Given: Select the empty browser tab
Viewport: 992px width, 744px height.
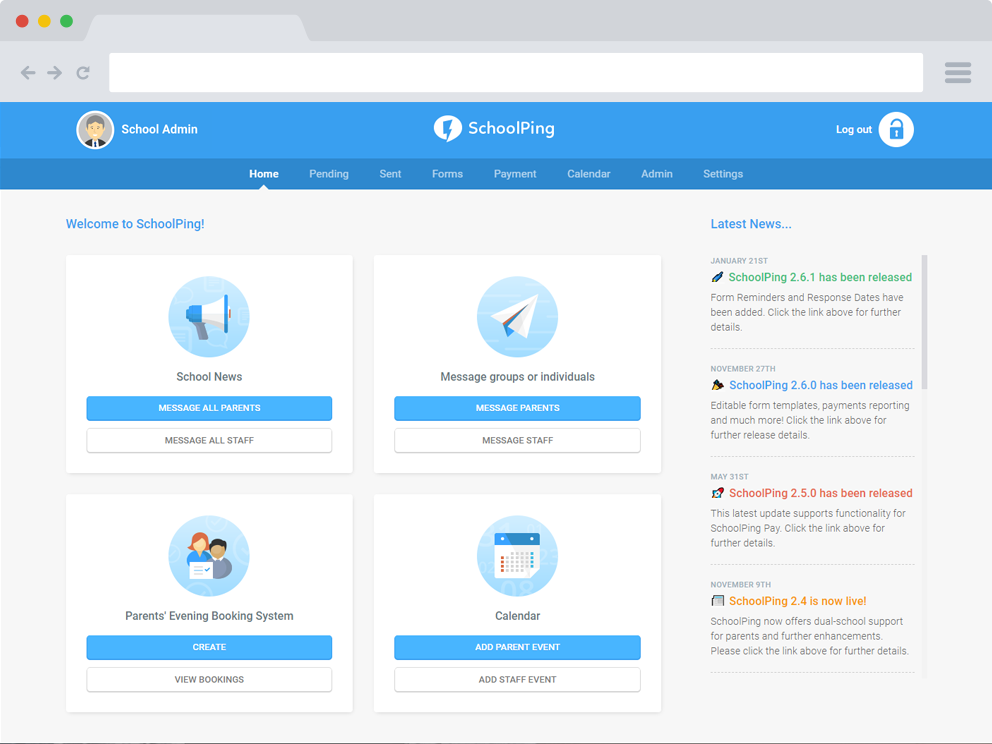Looking at the screenshot, I should coord(196,28).
